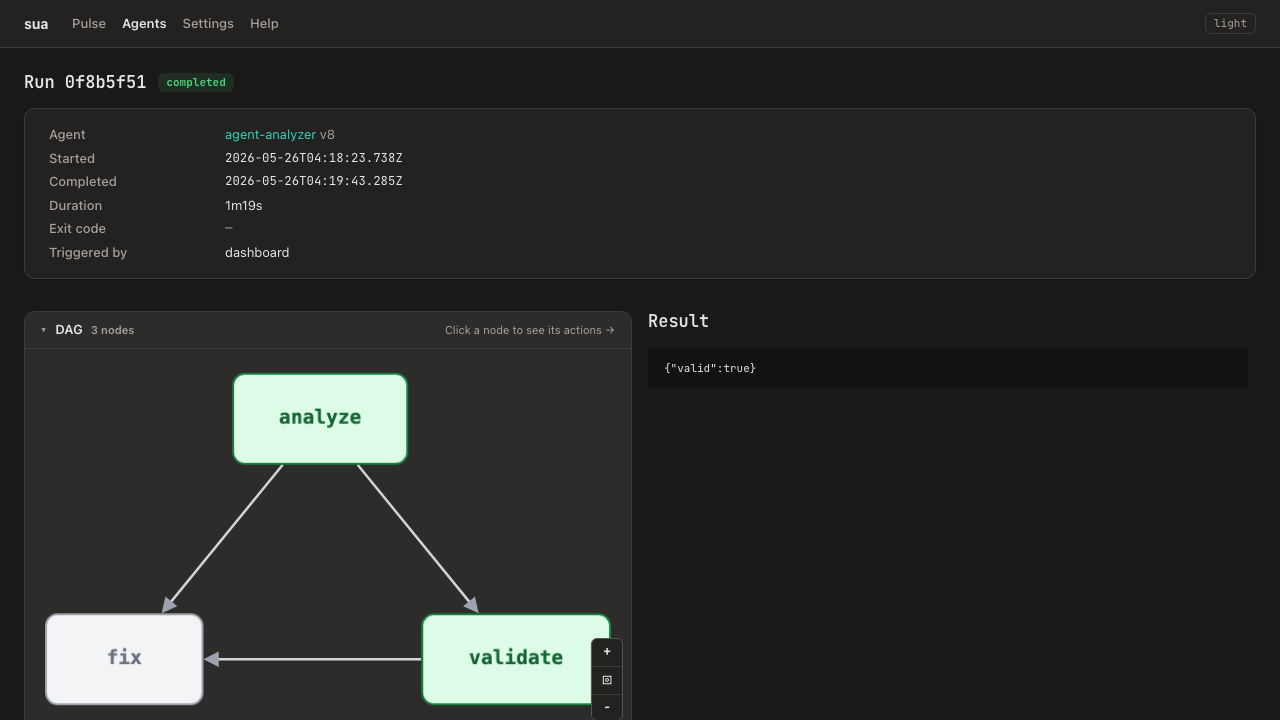Click the Completed timestamp value
This screenshot has height=720, width=1280.
314,181
